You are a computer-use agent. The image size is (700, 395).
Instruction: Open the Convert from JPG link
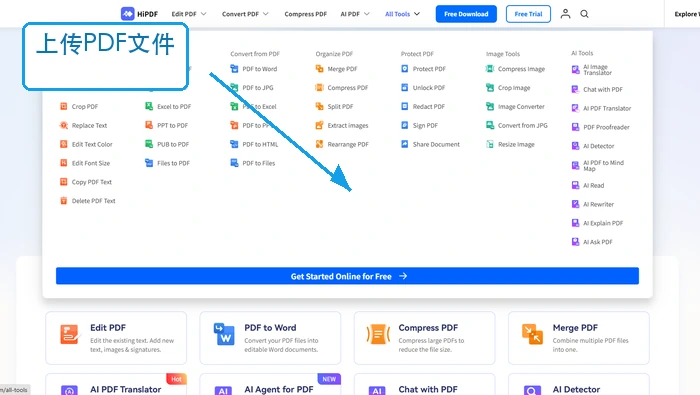click(x=523, y=125)
